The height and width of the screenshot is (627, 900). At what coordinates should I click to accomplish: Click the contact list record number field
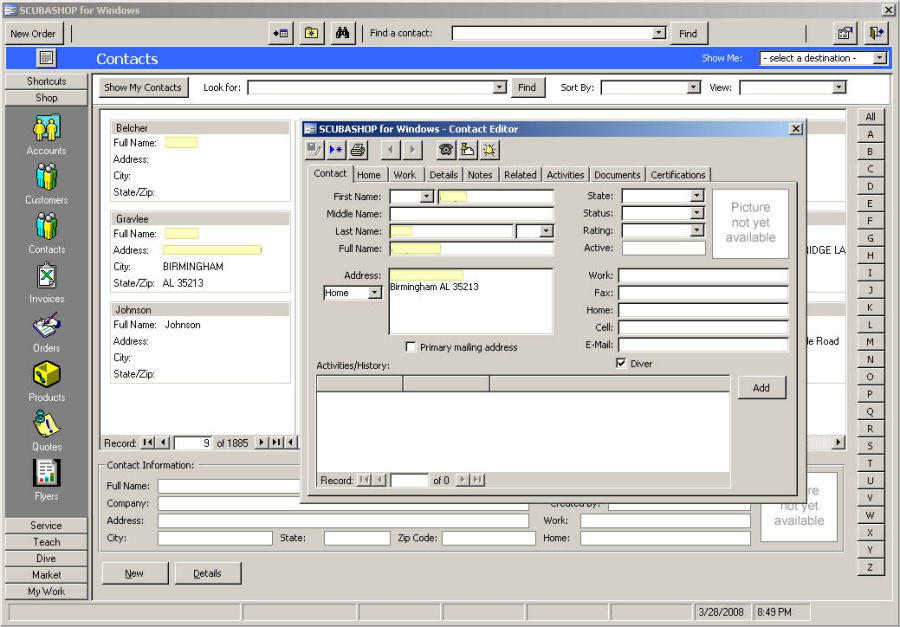tap(193, 443)
